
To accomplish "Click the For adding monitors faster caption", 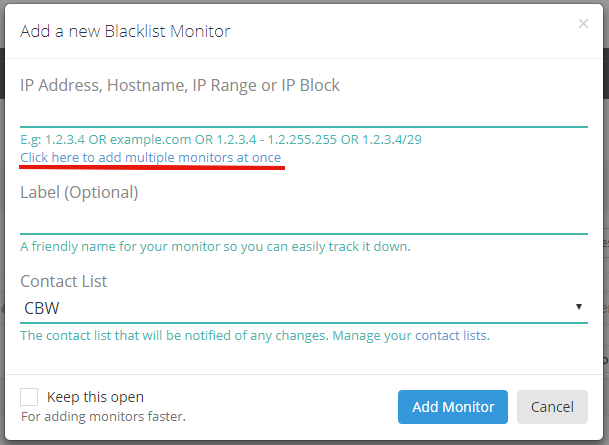I will click(x=103, y=416).
